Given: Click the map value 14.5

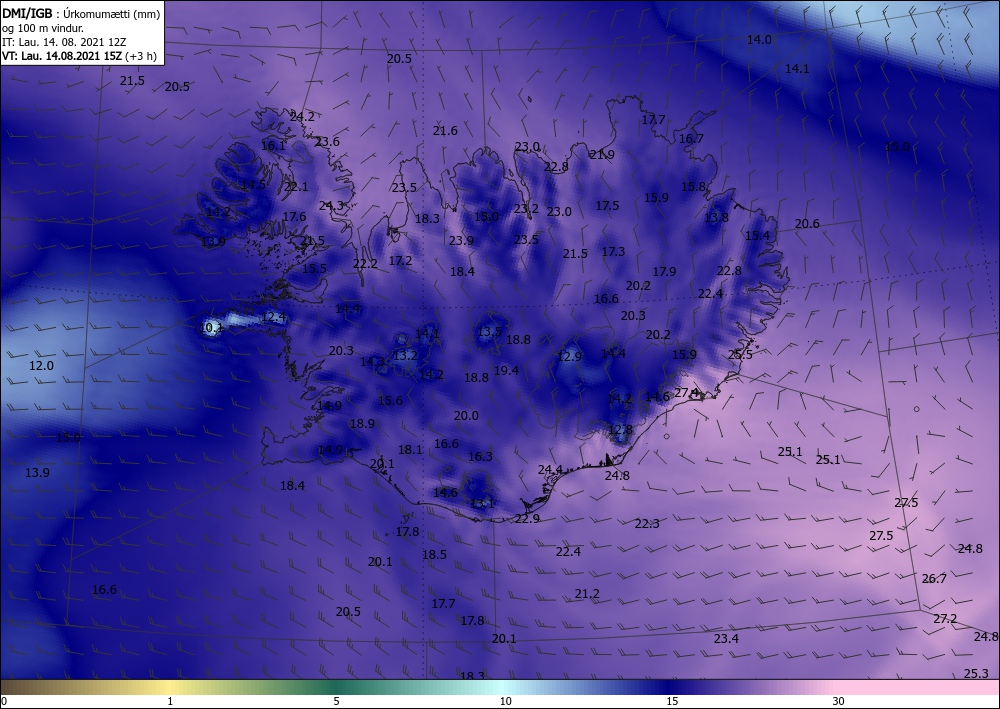Looking at the screenshot, I should (x=253, y=185).
